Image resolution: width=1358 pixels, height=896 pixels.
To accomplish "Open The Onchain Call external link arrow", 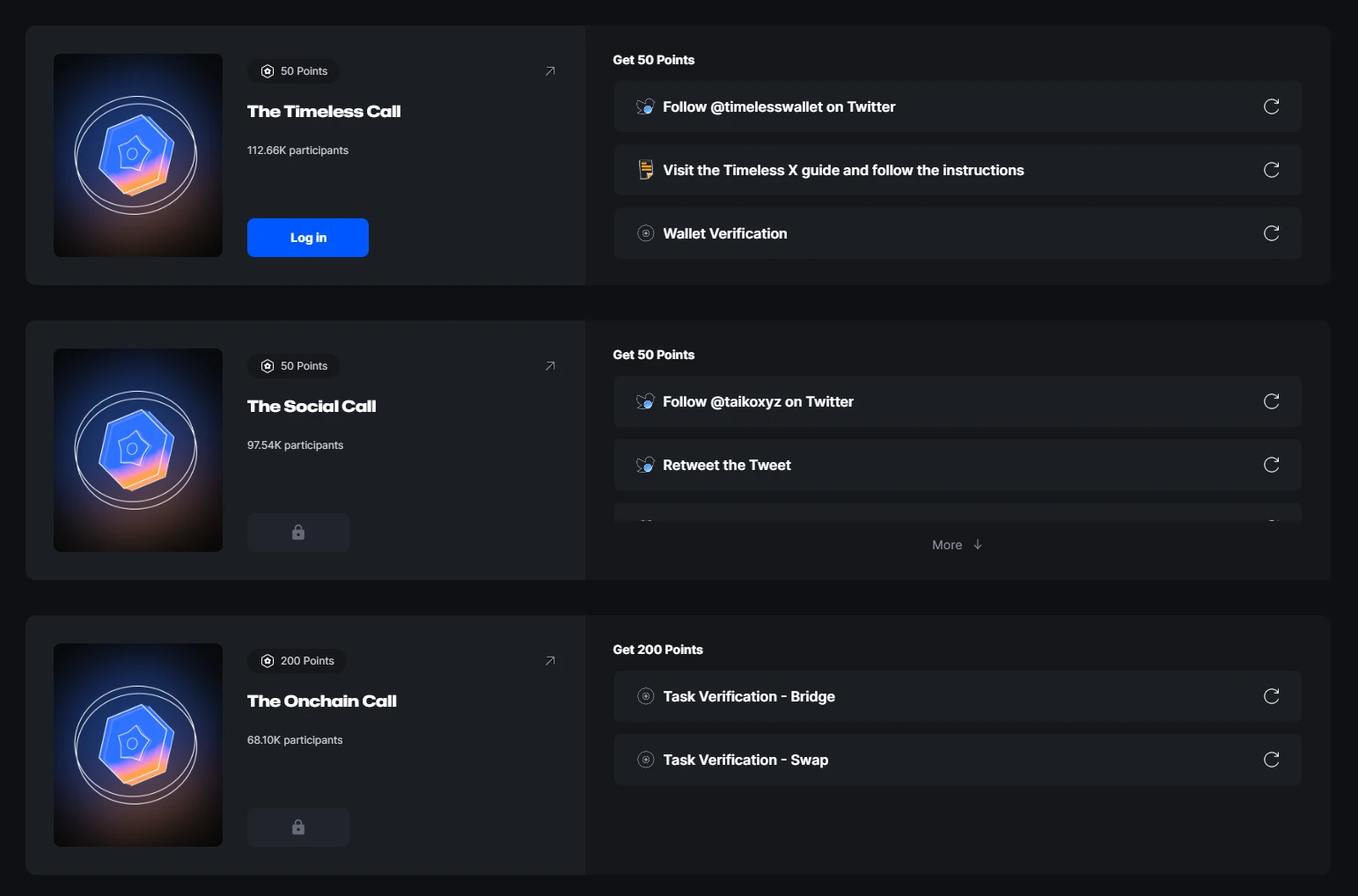I will coord(550,661).
